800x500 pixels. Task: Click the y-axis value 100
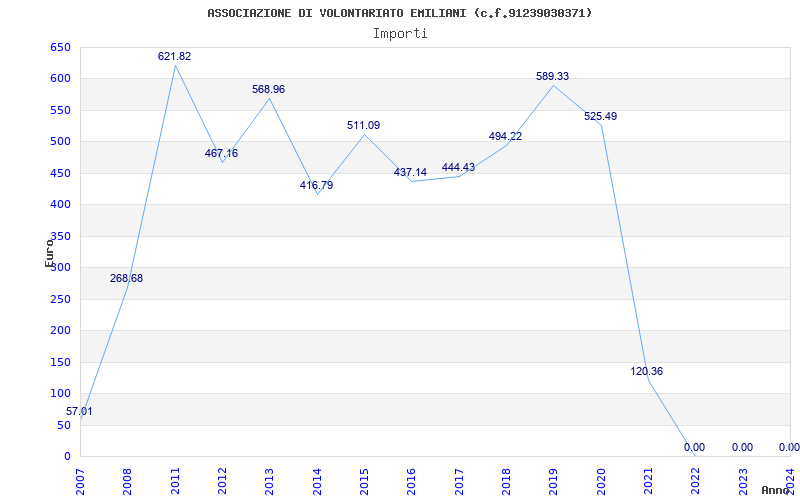[60, 393]
